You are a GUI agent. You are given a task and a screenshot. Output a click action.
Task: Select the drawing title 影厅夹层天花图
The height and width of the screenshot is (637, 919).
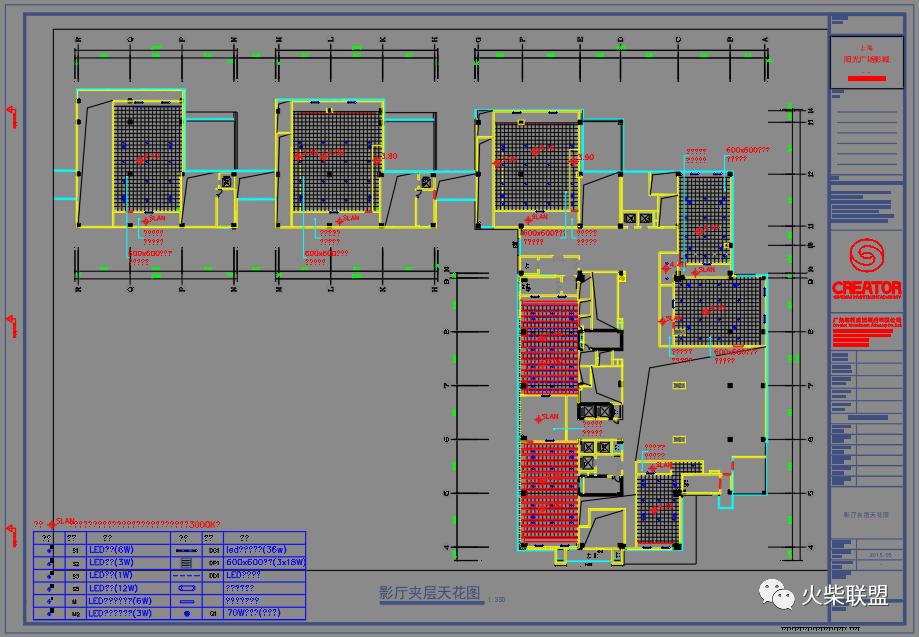click(429, 592)
